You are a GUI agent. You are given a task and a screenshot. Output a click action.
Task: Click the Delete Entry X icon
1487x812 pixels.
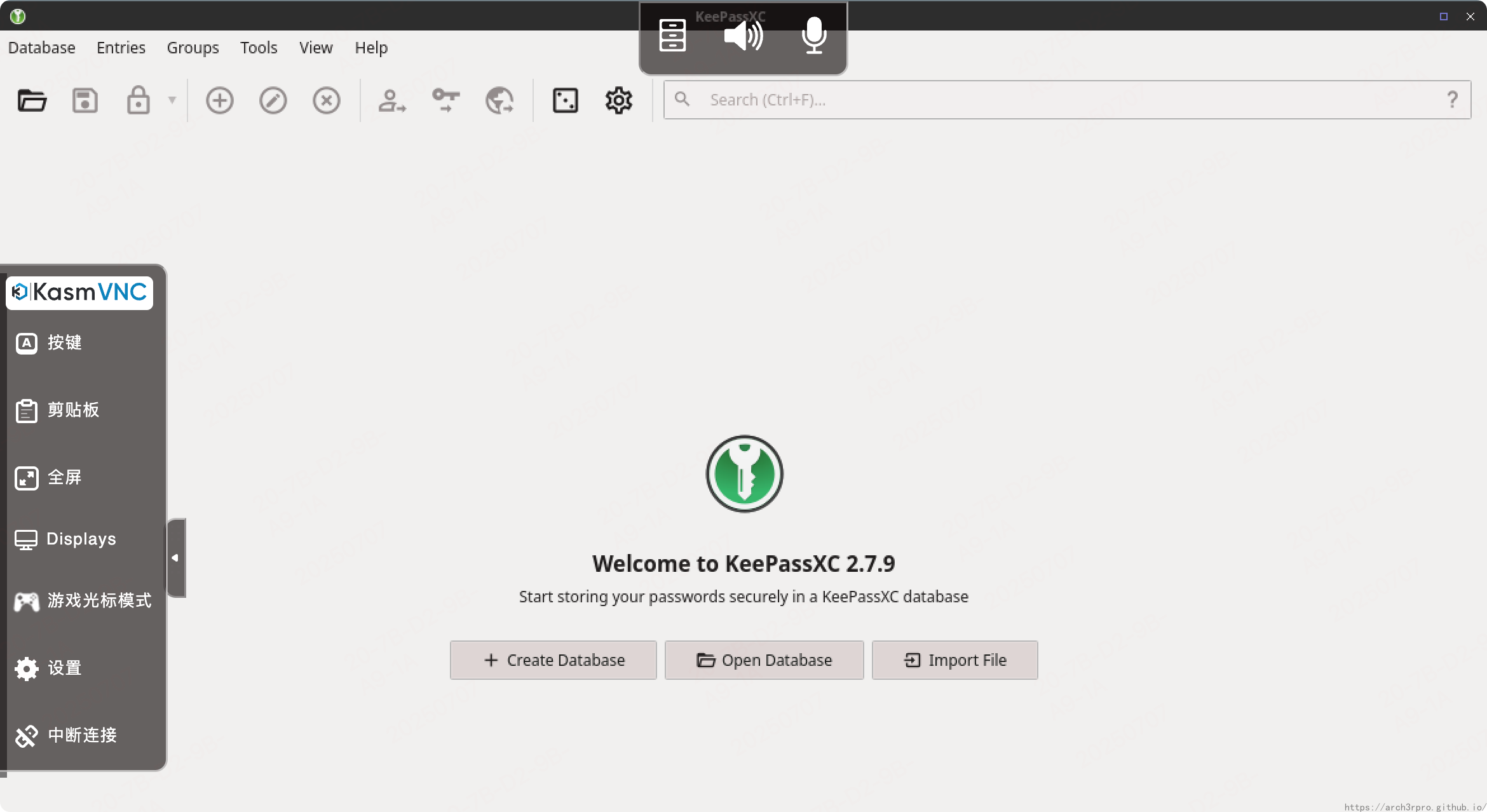point(327,100)
